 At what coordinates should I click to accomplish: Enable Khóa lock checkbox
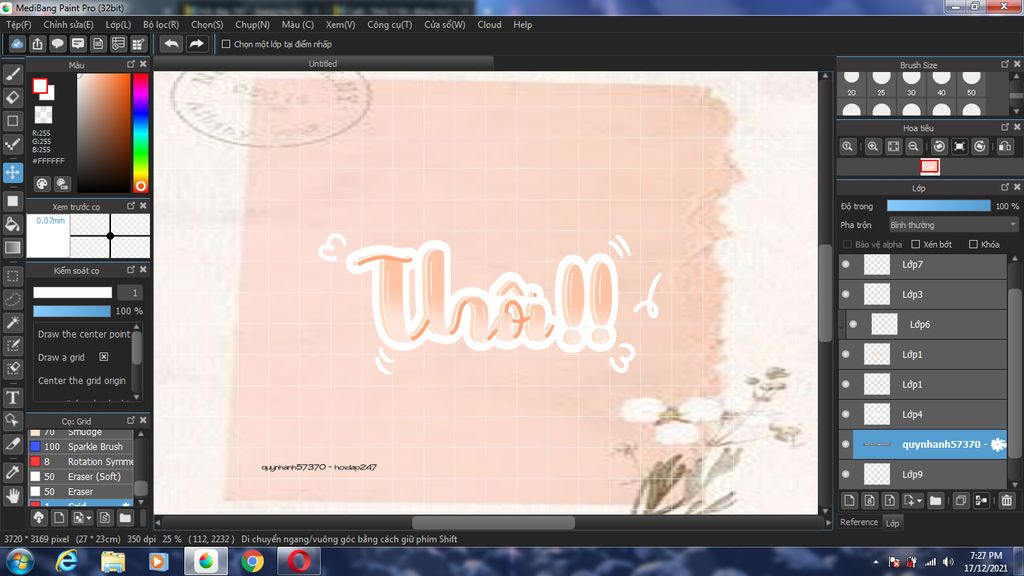pyautogui.click(x=973, y=244)
